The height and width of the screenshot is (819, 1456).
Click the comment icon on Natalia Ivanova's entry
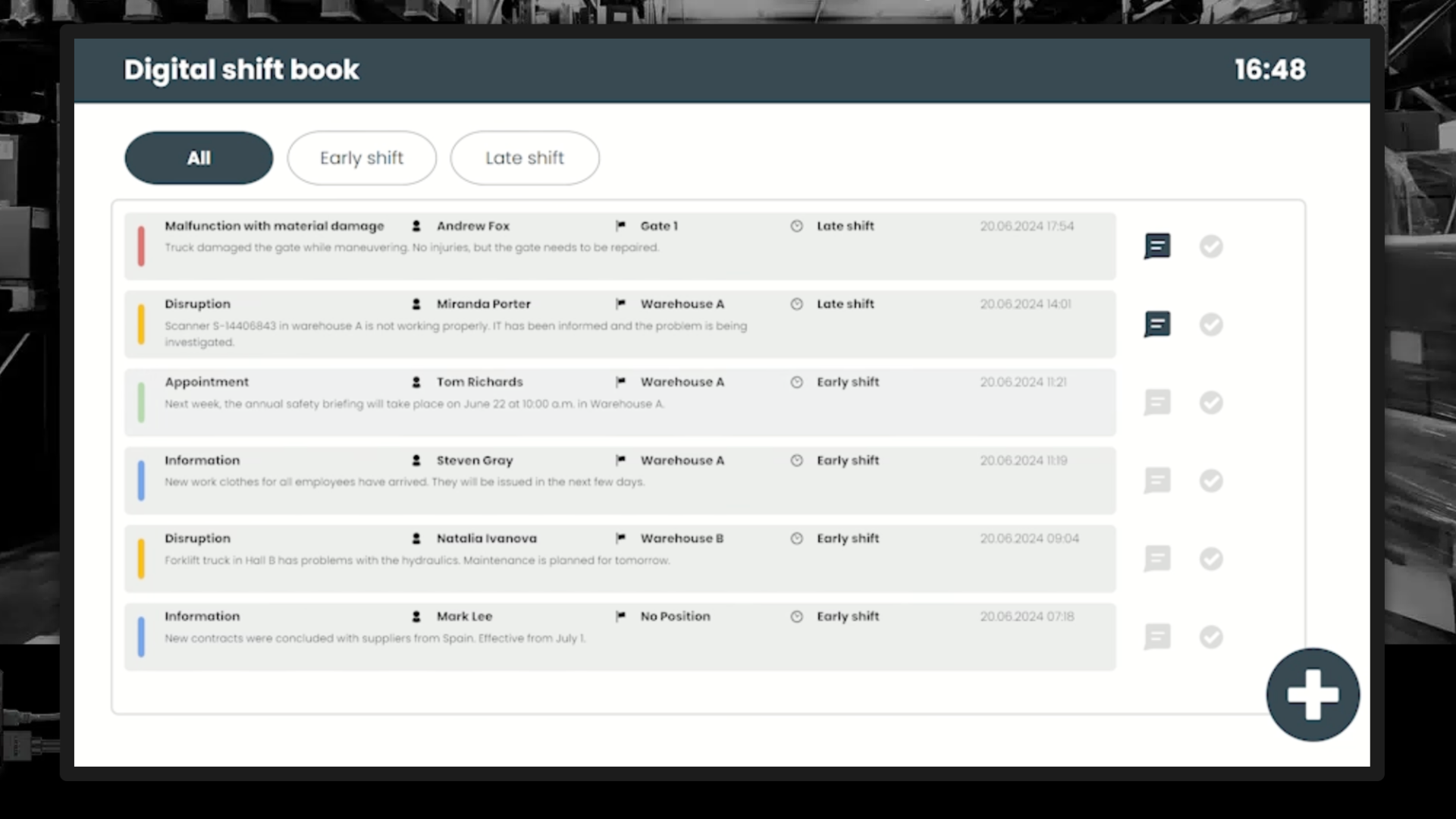pyautogui.click(x=1157, y=560)
